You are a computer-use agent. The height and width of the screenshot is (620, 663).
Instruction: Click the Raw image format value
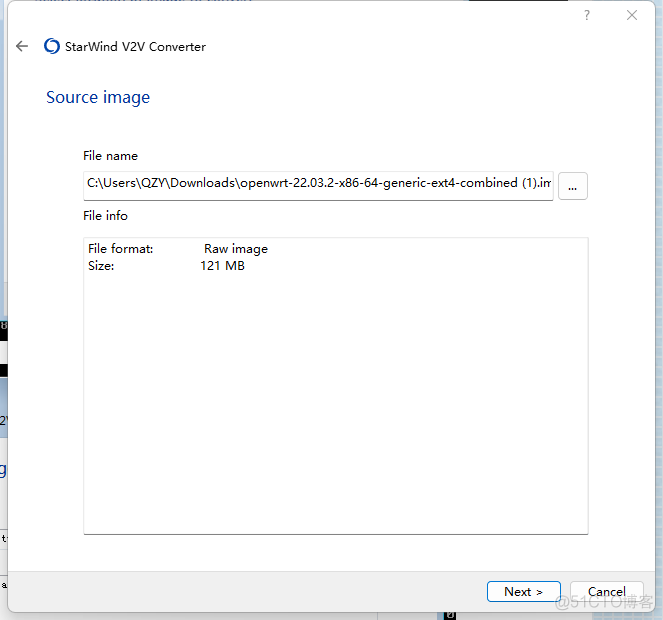(x=236, y=249)
